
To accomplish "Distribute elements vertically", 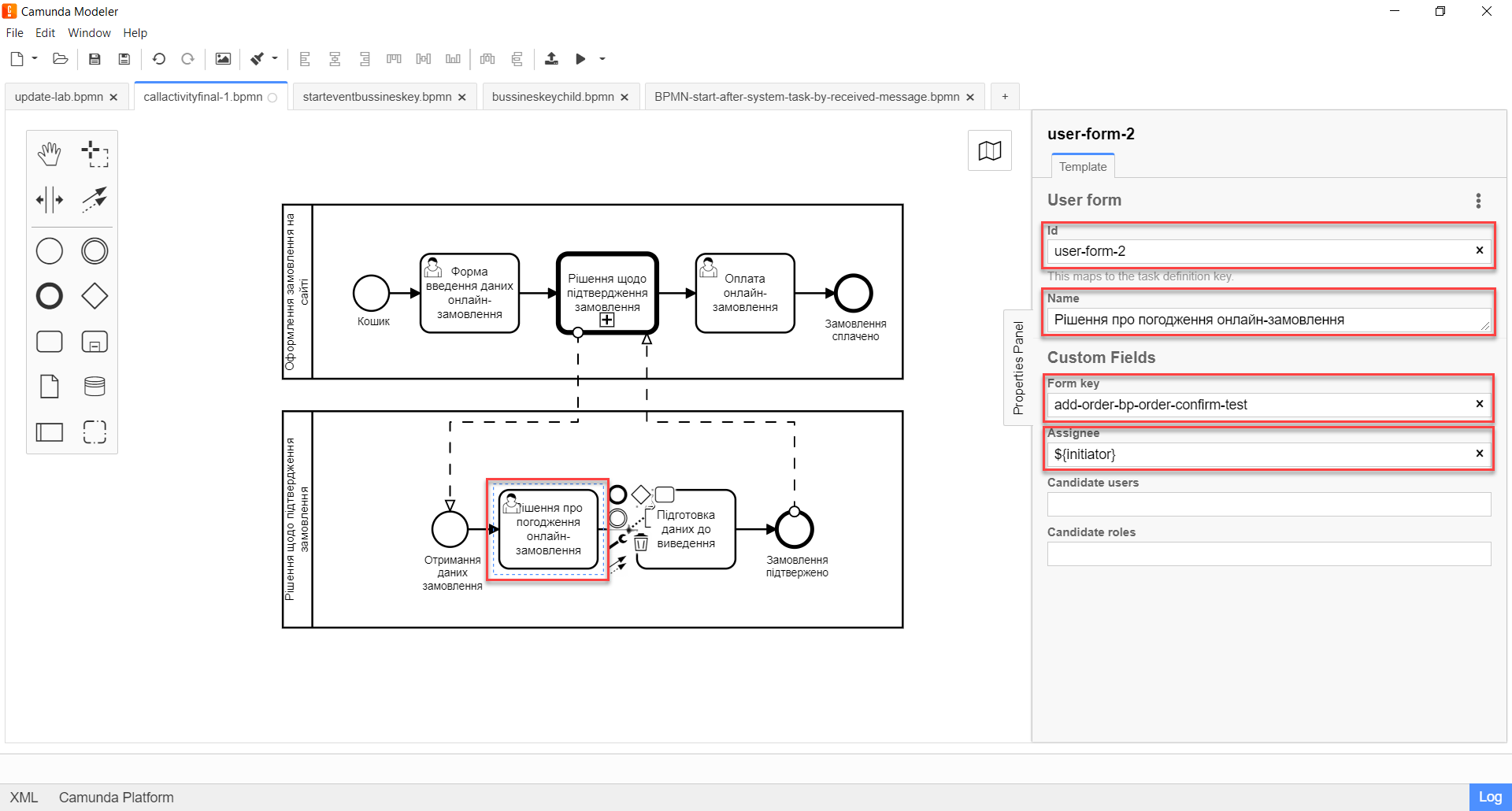I will coord(517,59).
